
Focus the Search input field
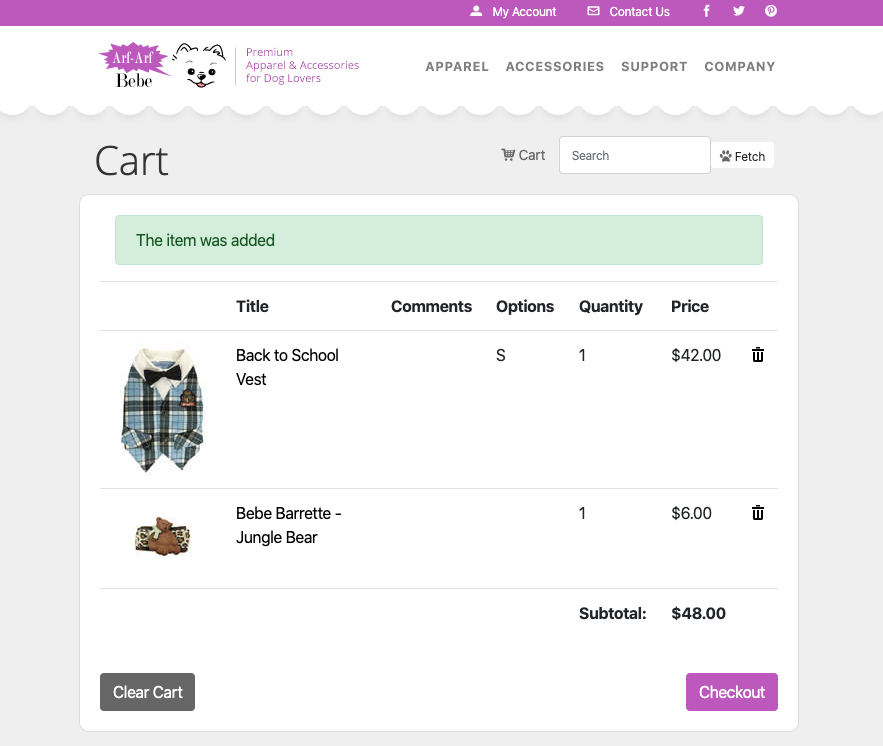pyautogui.click(x=634, y=155)
